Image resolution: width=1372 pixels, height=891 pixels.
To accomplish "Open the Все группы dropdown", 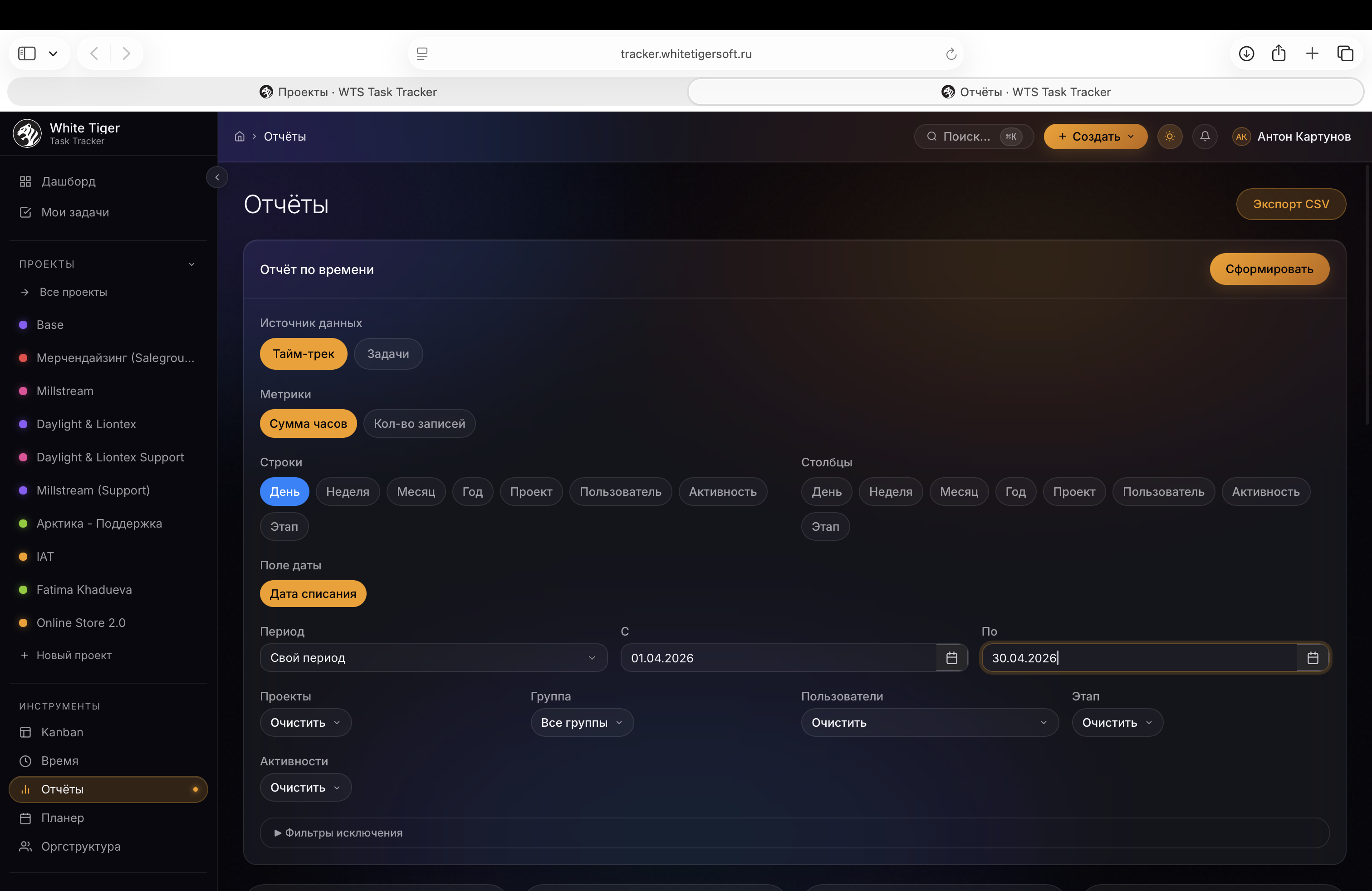I will pos(582,723).
